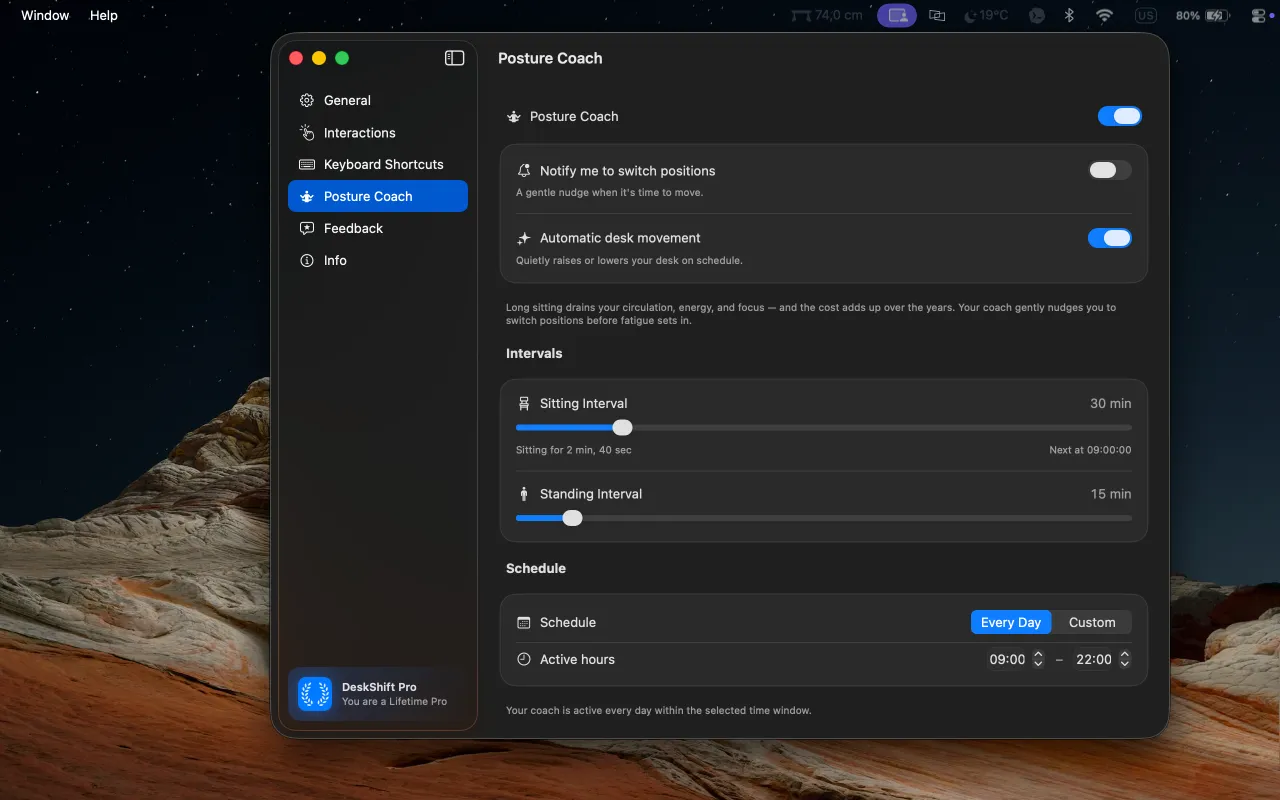Image resolution: width=1280 pixels, height=800 pixels.
Task: Open the Window menu
Action: 45,15
